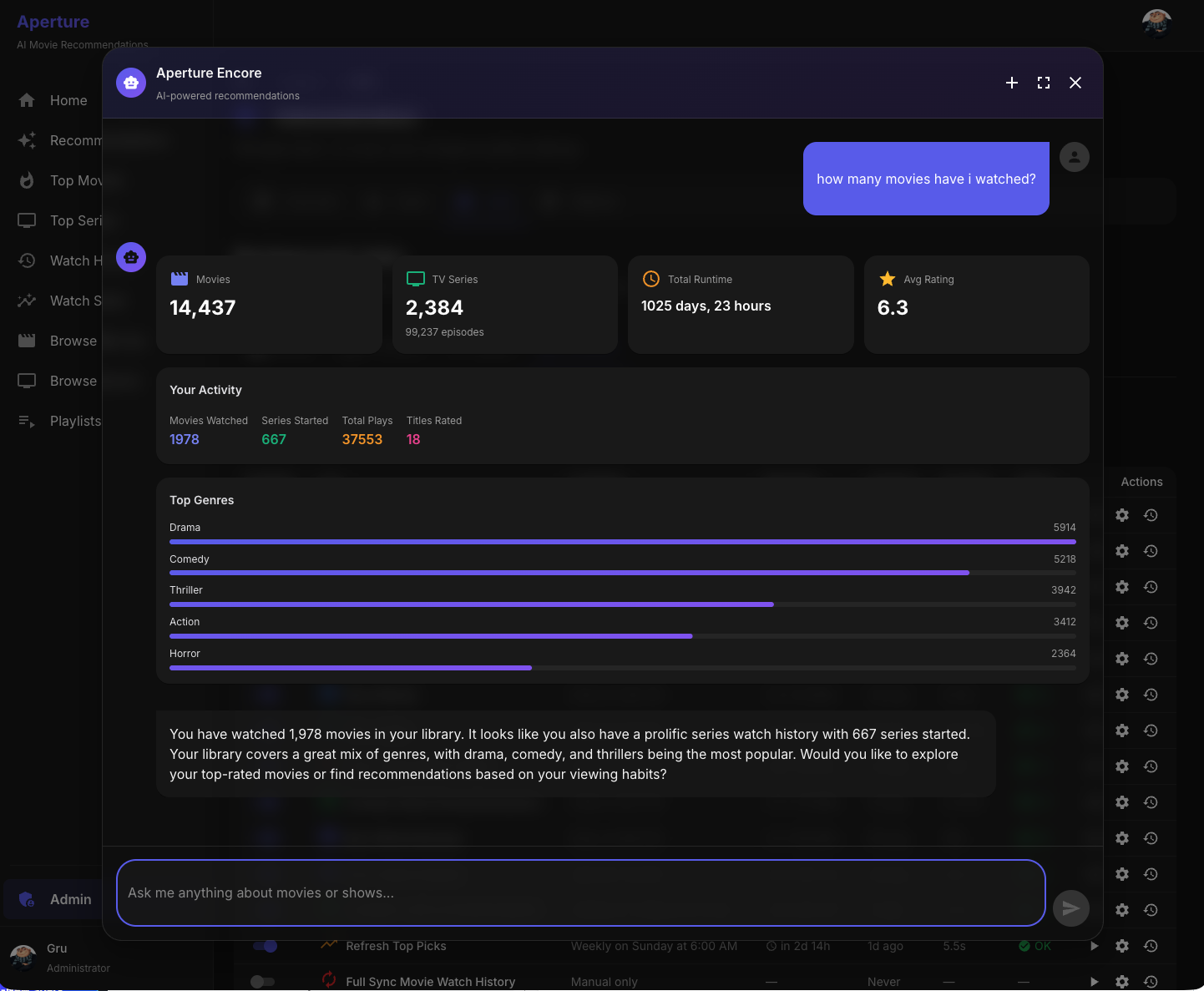View run history for Refresh Top Picks
The width and height of the screenshot is (1204, 991).
pyautogui.click(x=1151, y=946)
